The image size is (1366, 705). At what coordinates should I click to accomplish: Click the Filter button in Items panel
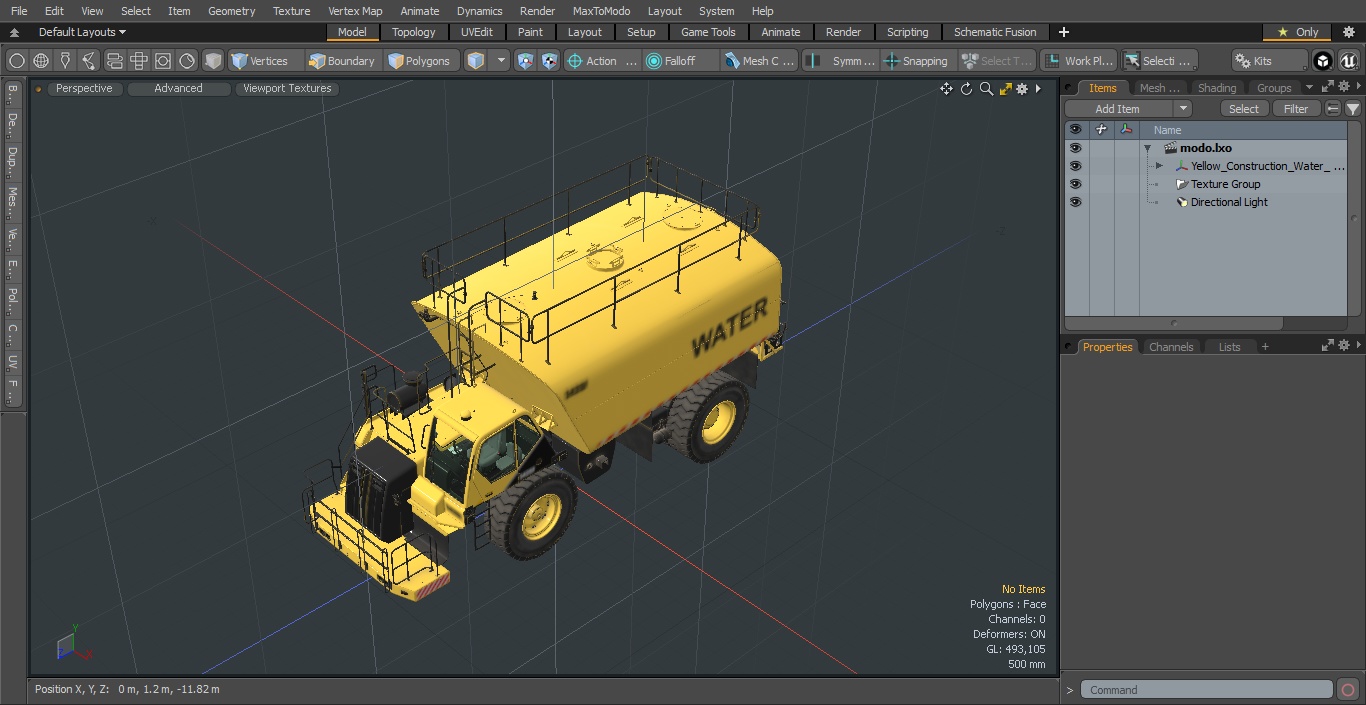tap(1296, 109)
